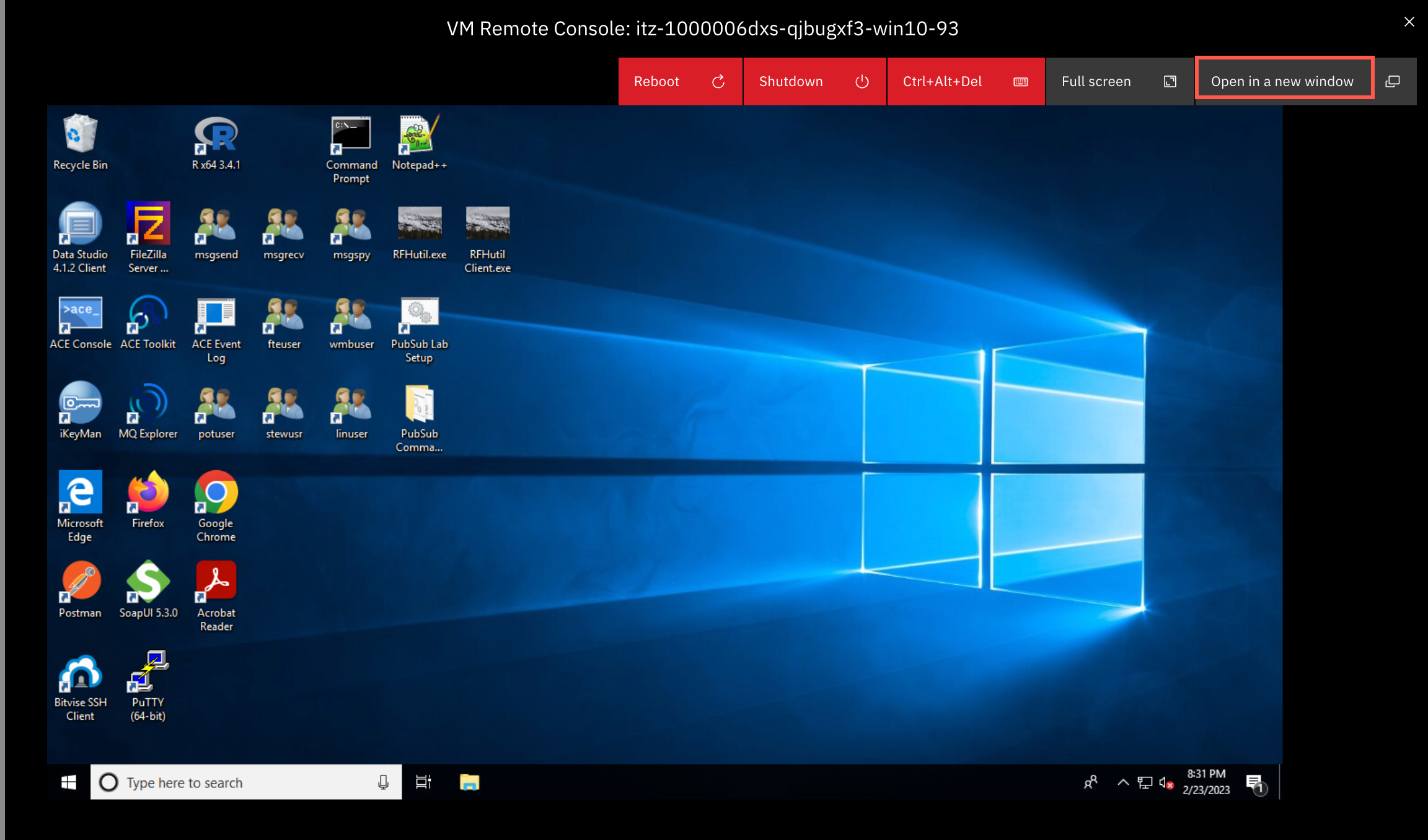This screenshot has height=840, width=1428.
Task: Select the RFHutil.exe desktop icon
Action: pyautogui.click(x=420, y=233)
